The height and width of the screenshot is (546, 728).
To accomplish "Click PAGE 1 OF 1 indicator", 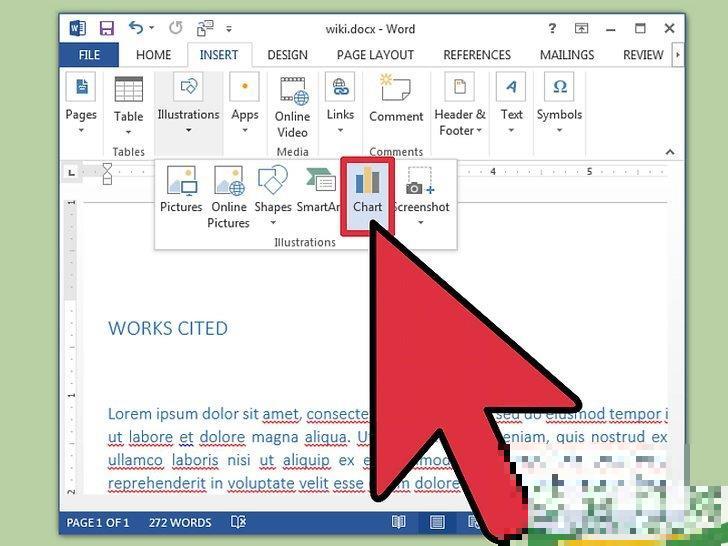I will (98, 522).
